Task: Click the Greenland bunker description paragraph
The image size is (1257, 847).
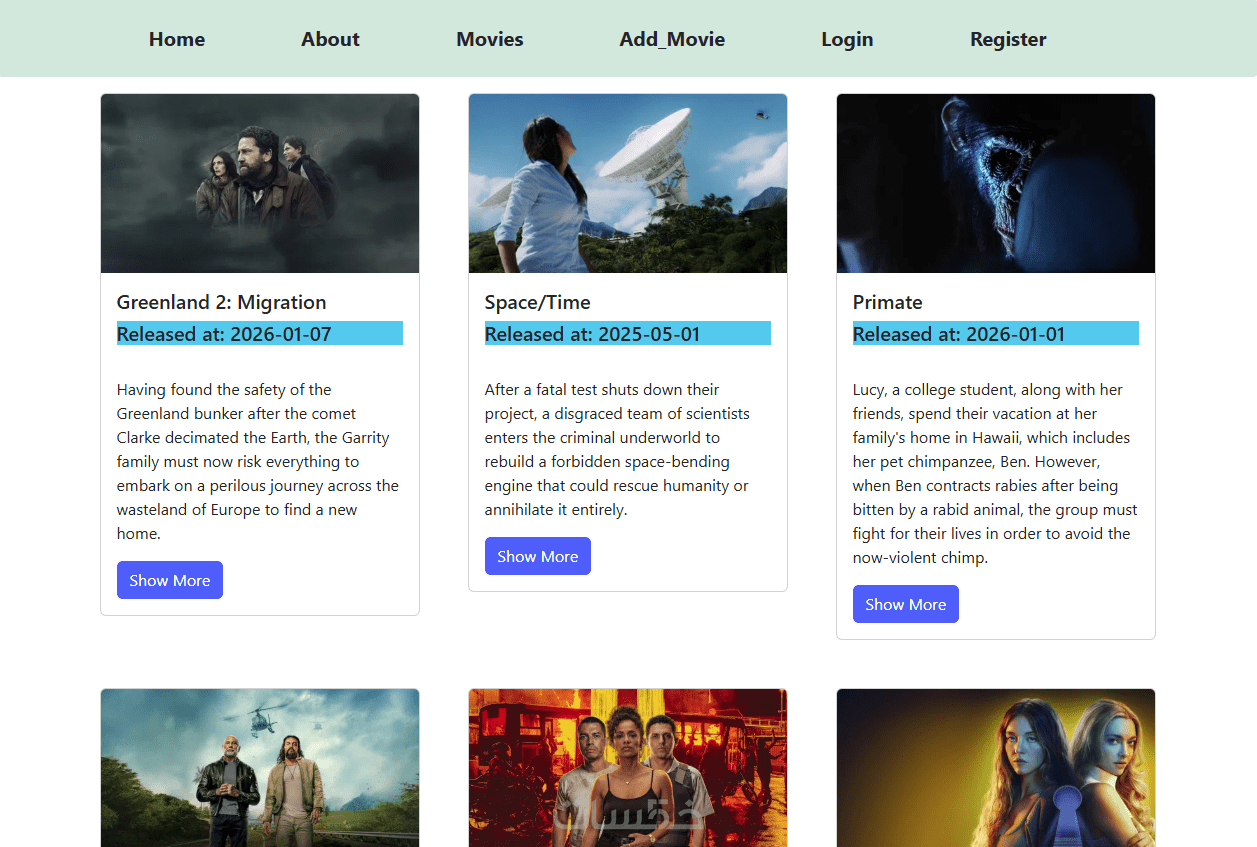Action: click(x=260, y=461)
